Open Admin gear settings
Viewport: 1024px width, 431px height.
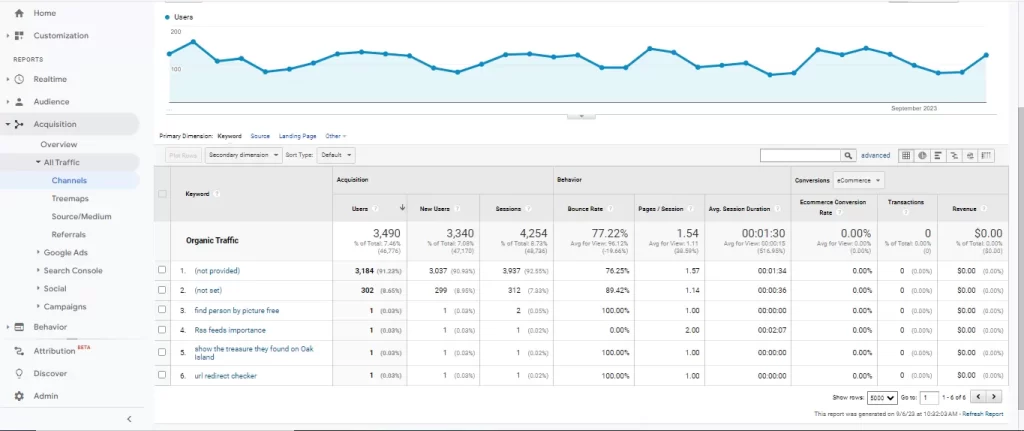[x=19, y=396]
